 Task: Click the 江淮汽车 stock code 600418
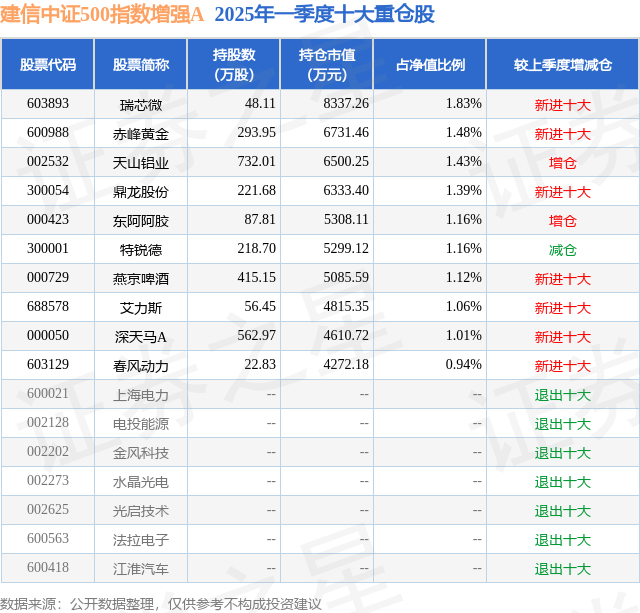48,567
